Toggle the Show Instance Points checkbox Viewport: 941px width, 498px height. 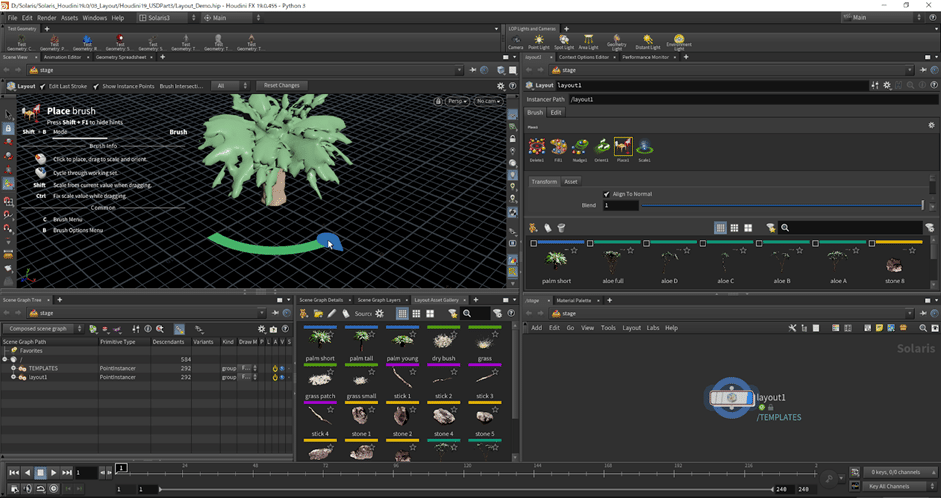[96, 86]
